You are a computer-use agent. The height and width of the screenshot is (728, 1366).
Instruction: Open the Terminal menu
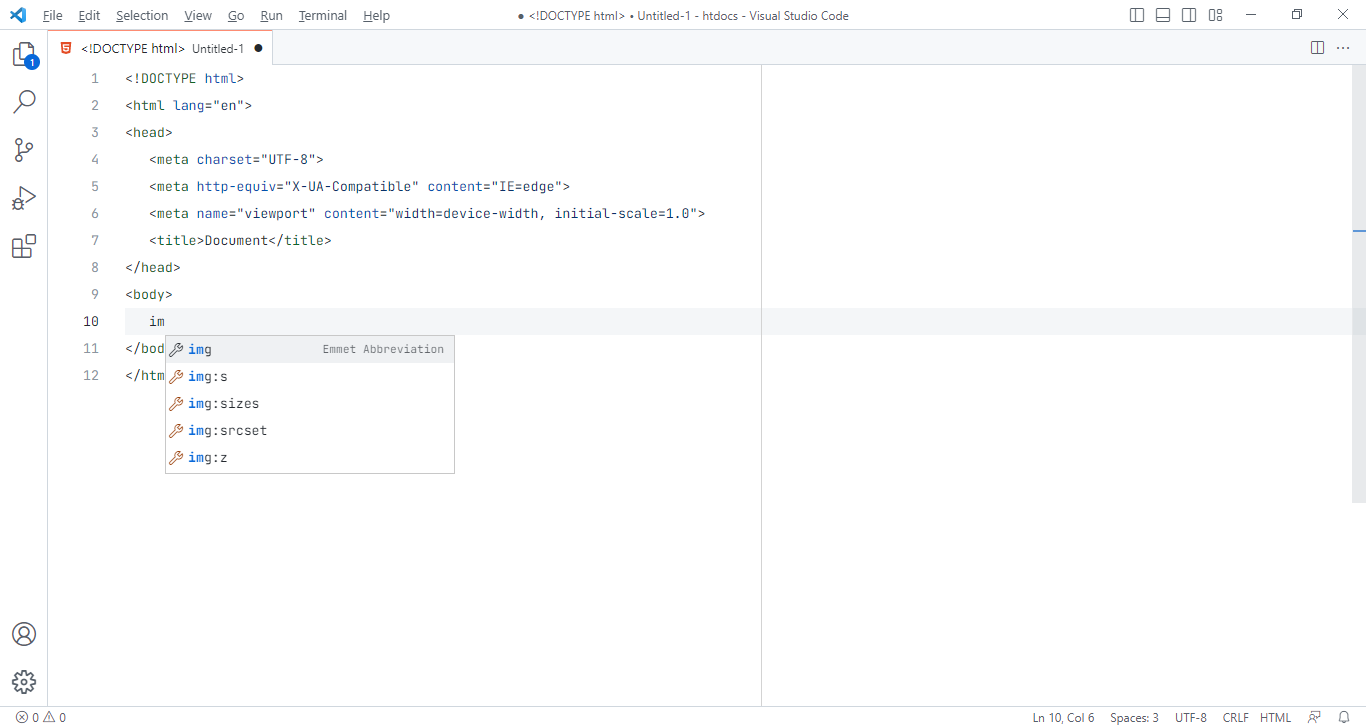323,15
